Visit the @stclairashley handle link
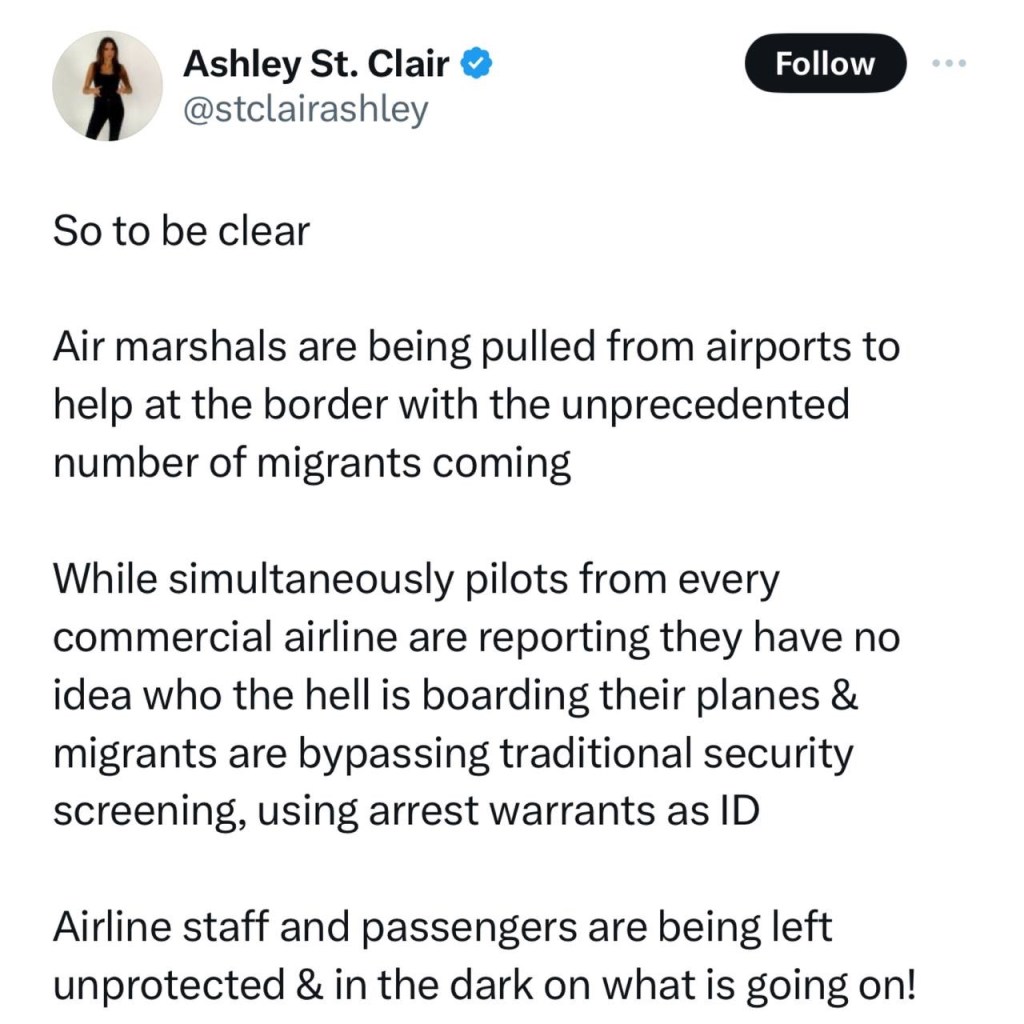This screenshot has width=1024, height=1024. 305,108
